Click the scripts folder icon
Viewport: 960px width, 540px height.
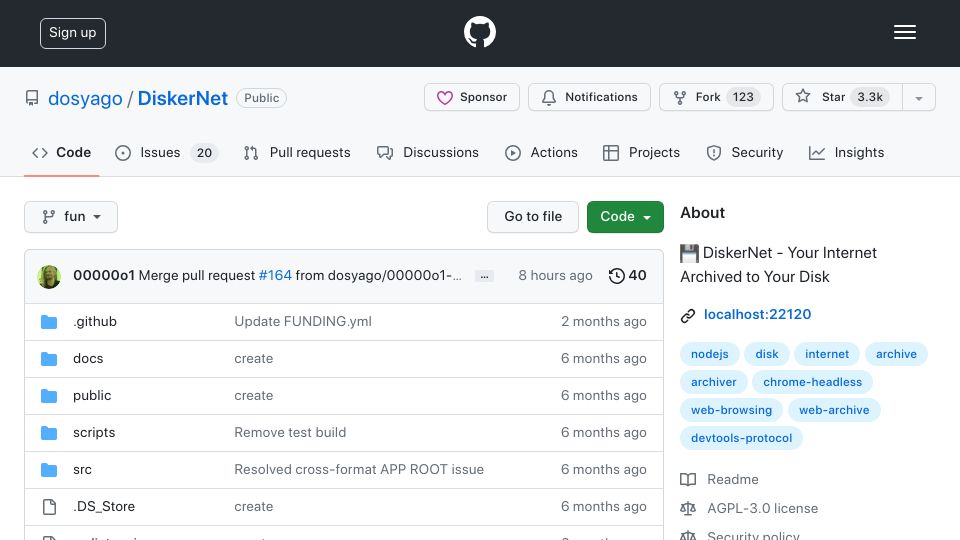tap(49, 433)
